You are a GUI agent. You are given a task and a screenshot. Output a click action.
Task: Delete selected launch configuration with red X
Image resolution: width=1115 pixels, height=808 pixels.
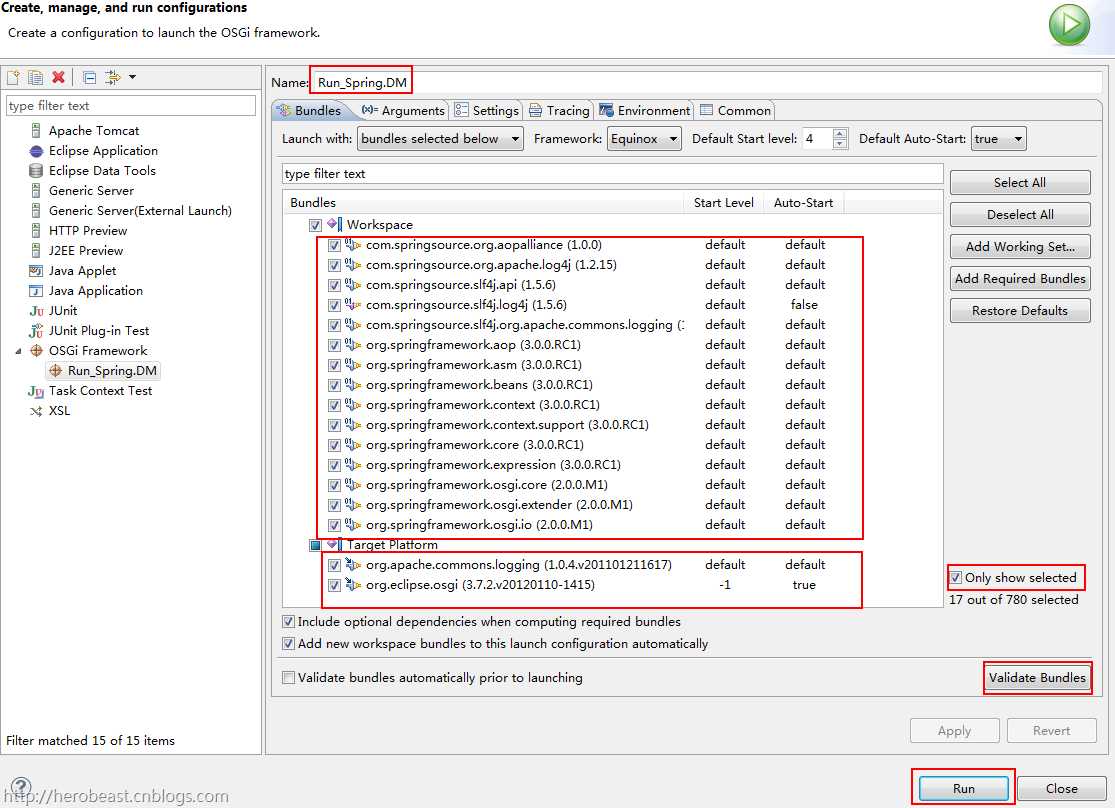click(x=58, y=78)
